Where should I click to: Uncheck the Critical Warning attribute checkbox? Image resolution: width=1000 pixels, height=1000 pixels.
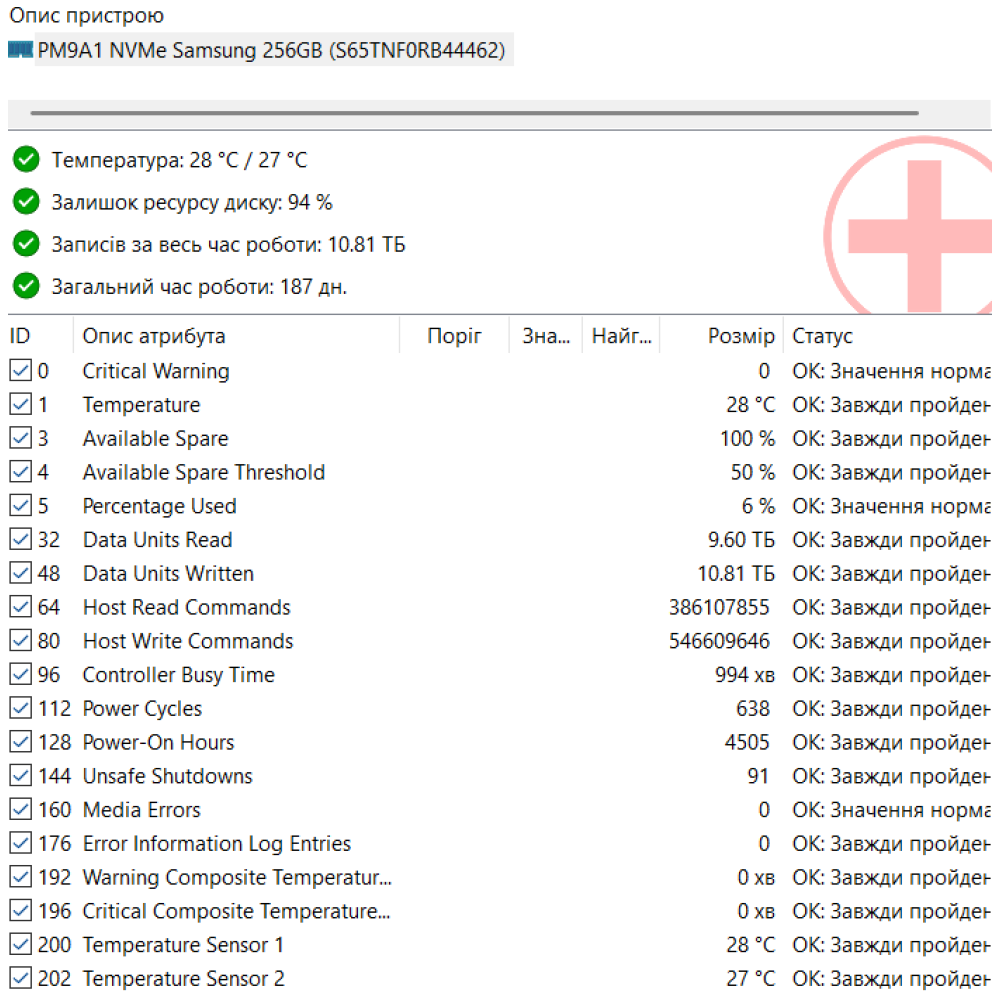[20, 372]
